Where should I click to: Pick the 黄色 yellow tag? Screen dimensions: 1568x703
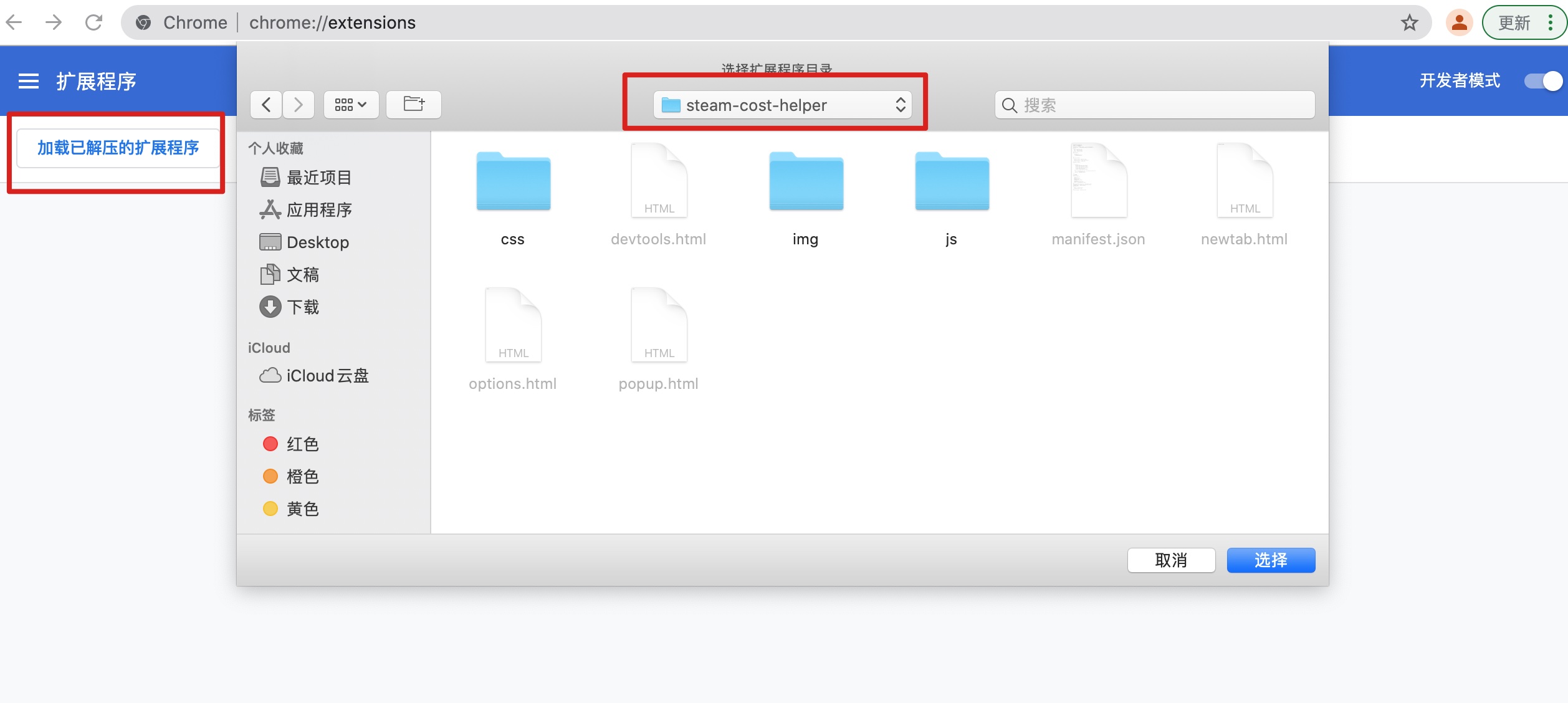coord(290,509)
